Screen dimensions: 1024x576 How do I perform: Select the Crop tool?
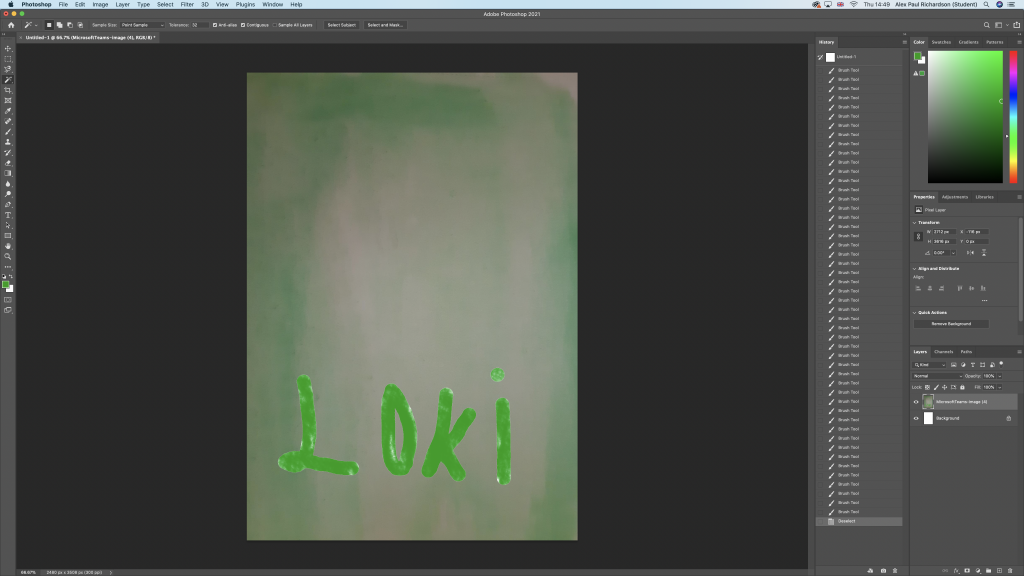pos(8,90)
